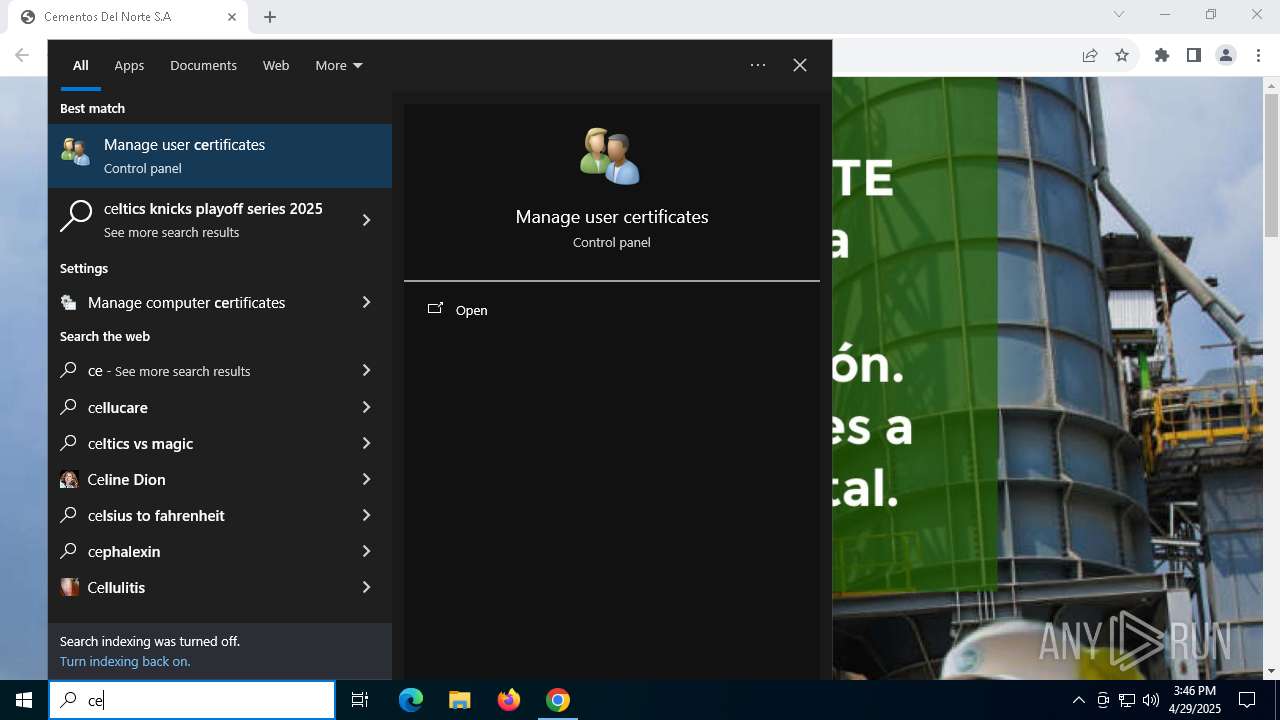Open the taskbar clock and date

(x=1194, y=700)
